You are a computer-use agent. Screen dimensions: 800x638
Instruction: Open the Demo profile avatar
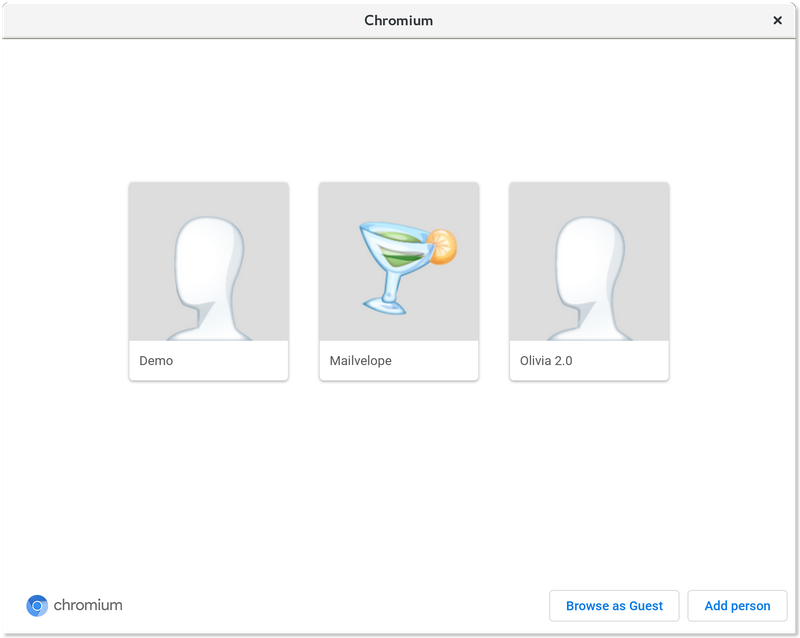[x=209, y=261]
